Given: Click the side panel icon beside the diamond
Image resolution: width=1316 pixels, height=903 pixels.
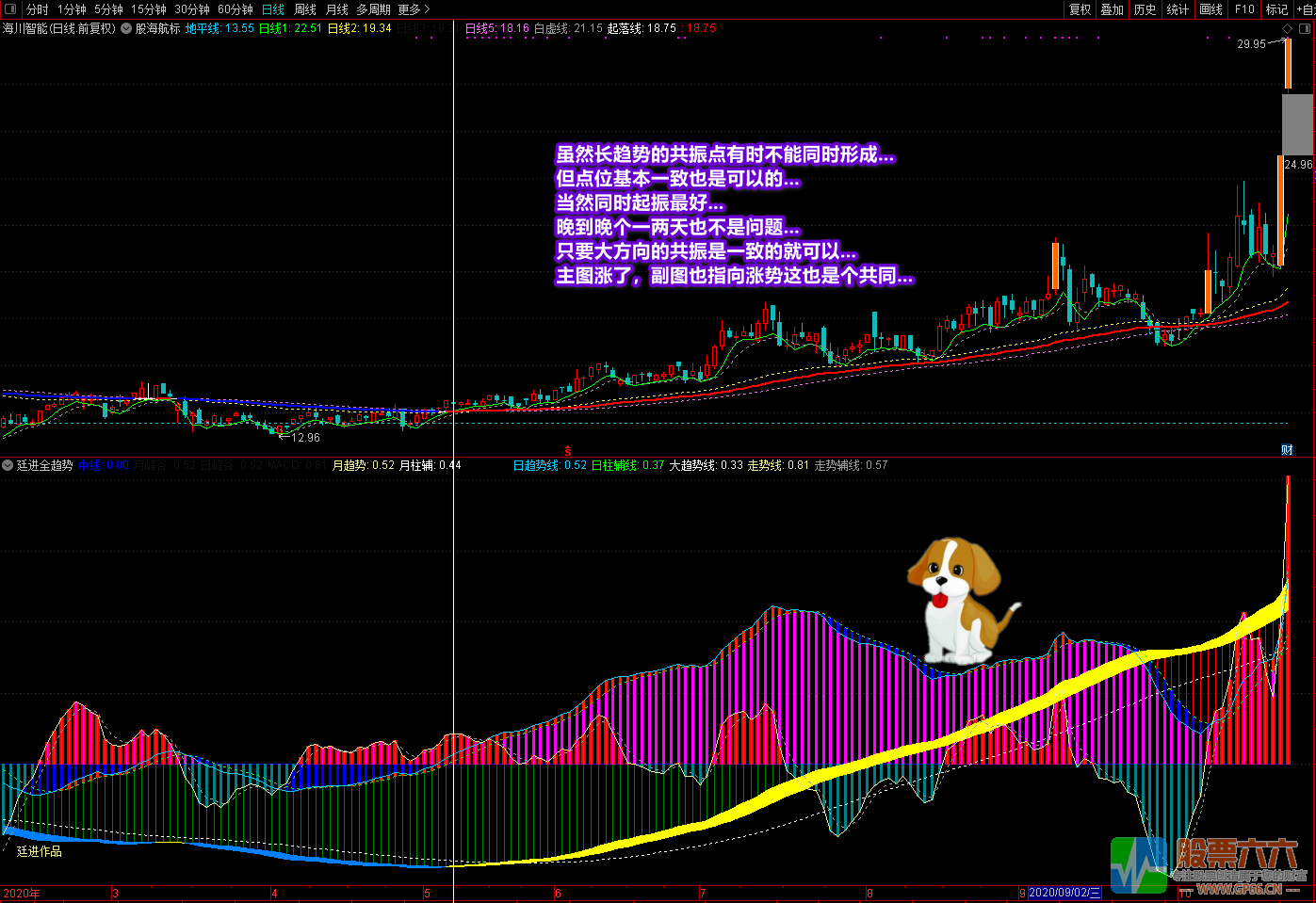Looking at the screenshot, I should point(1305,29).
